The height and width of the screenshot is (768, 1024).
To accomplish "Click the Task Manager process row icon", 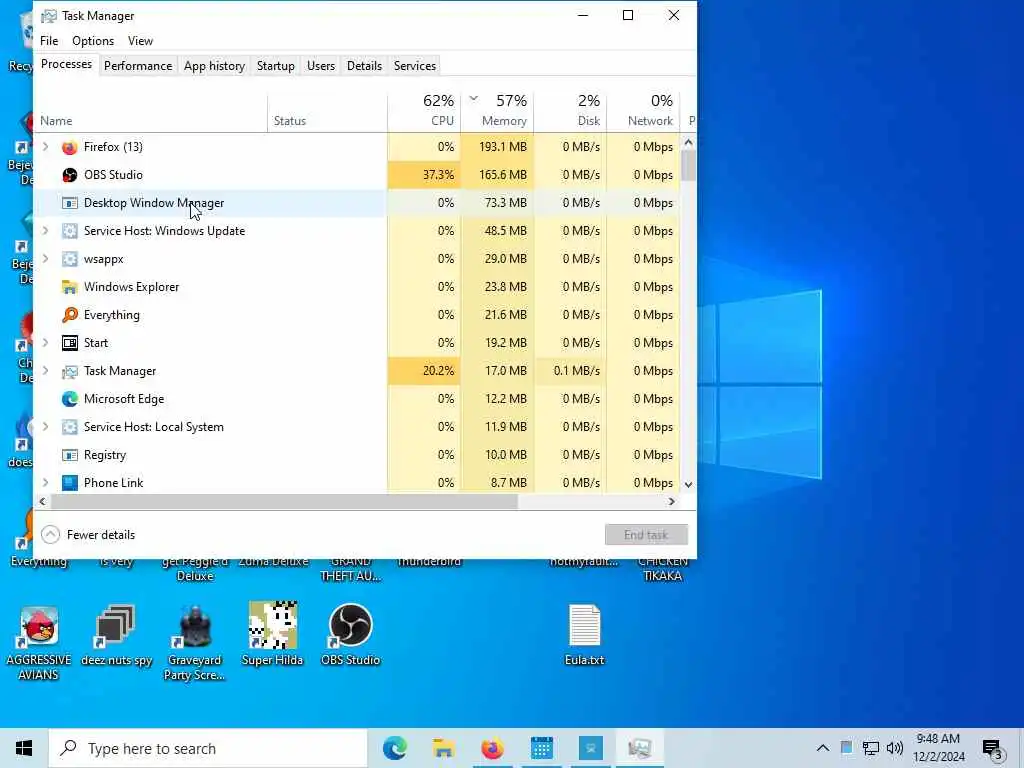I will (x=69, y=371).
